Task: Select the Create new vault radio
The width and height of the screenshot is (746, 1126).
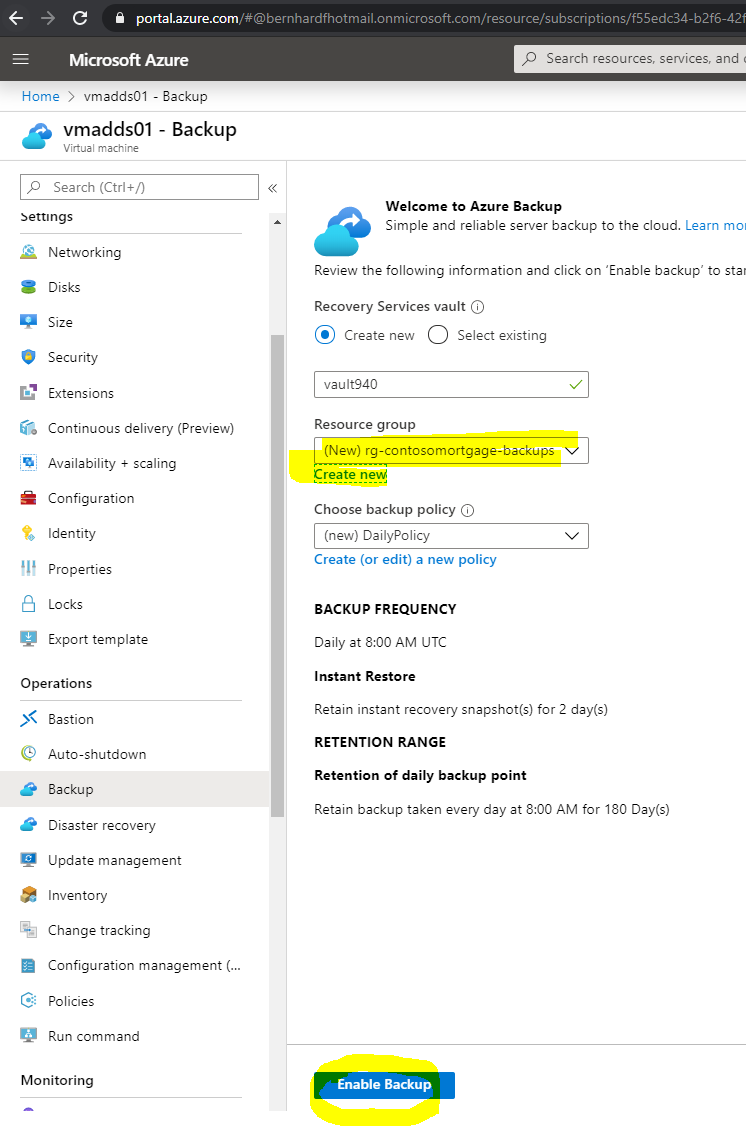Action: click(x=325, y=335)
